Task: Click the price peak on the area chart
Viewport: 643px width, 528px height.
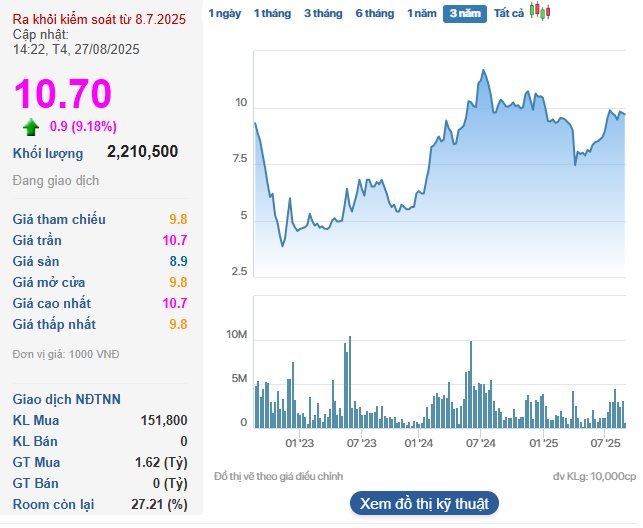Action: [484, 71]
